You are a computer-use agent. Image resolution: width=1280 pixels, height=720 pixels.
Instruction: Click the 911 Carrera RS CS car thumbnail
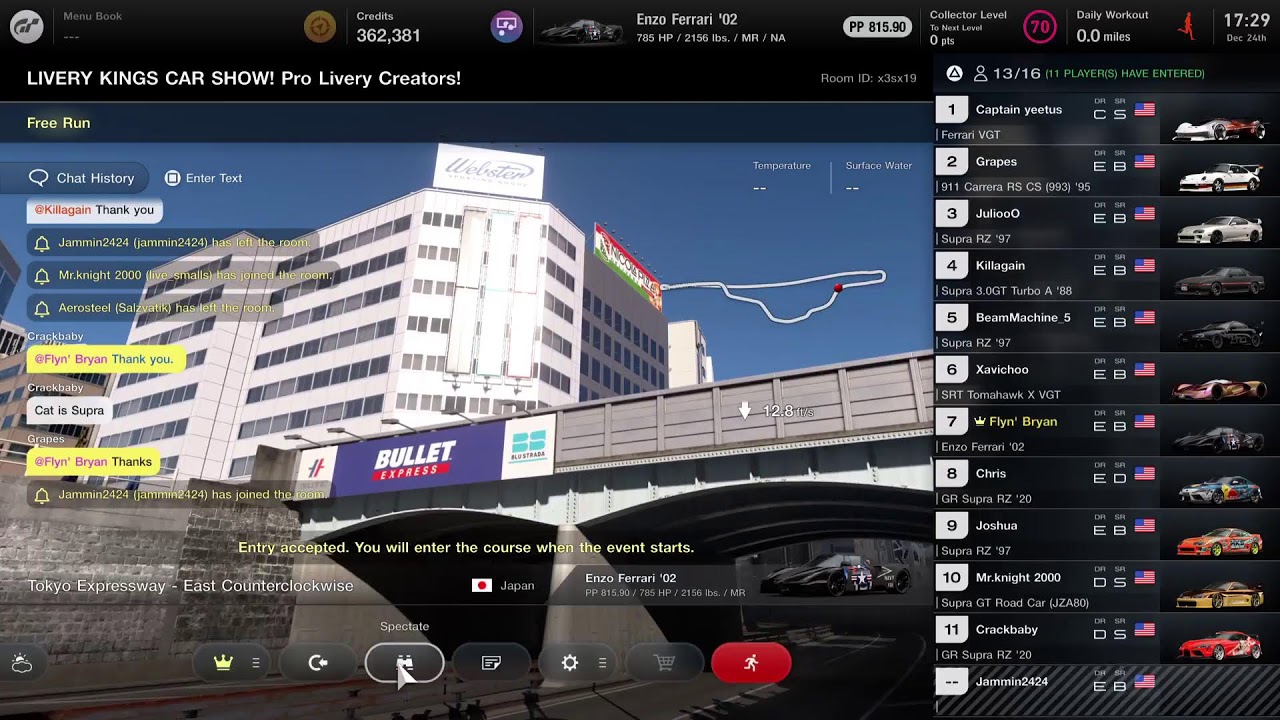click(1220, 178)
